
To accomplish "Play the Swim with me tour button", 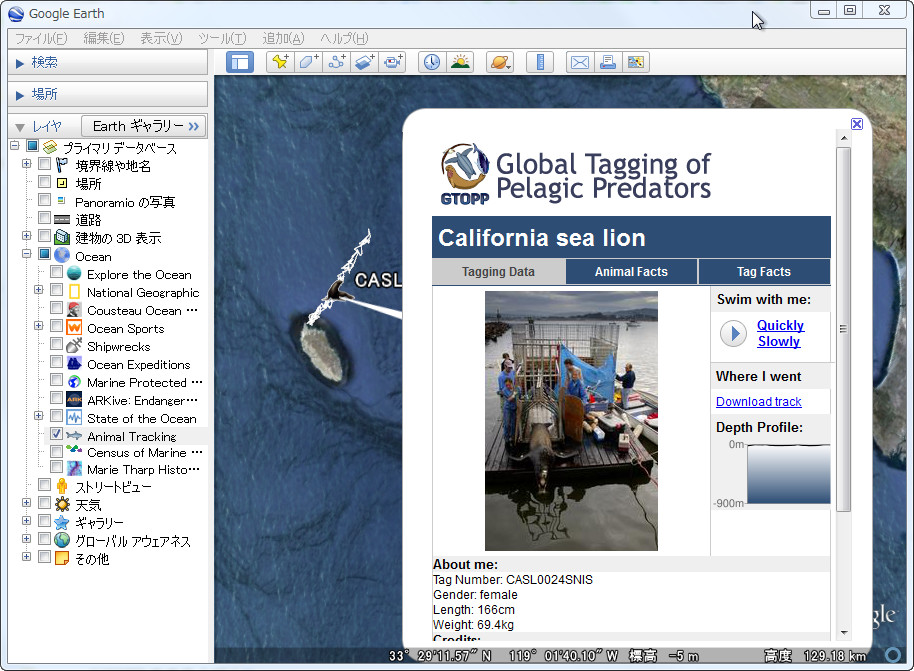I will 733,333.
